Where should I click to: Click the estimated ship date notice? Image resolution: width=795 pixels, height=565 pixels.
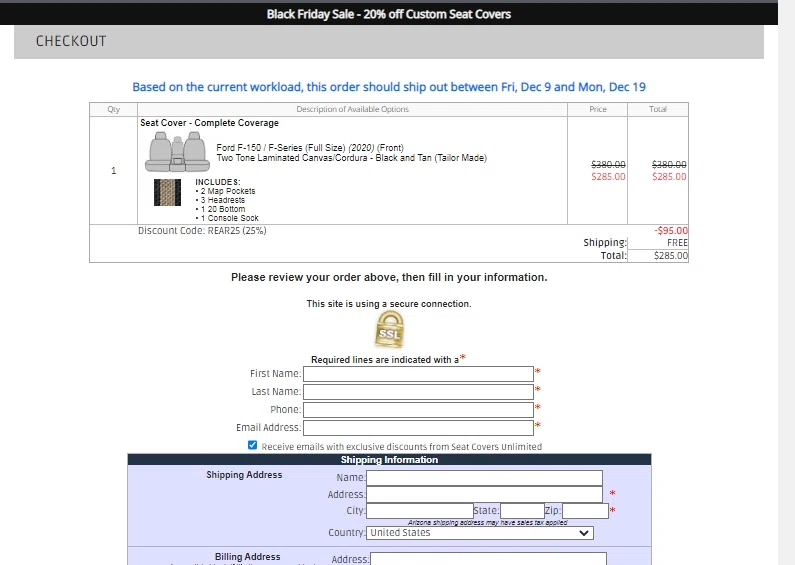[x=389, y=87]
